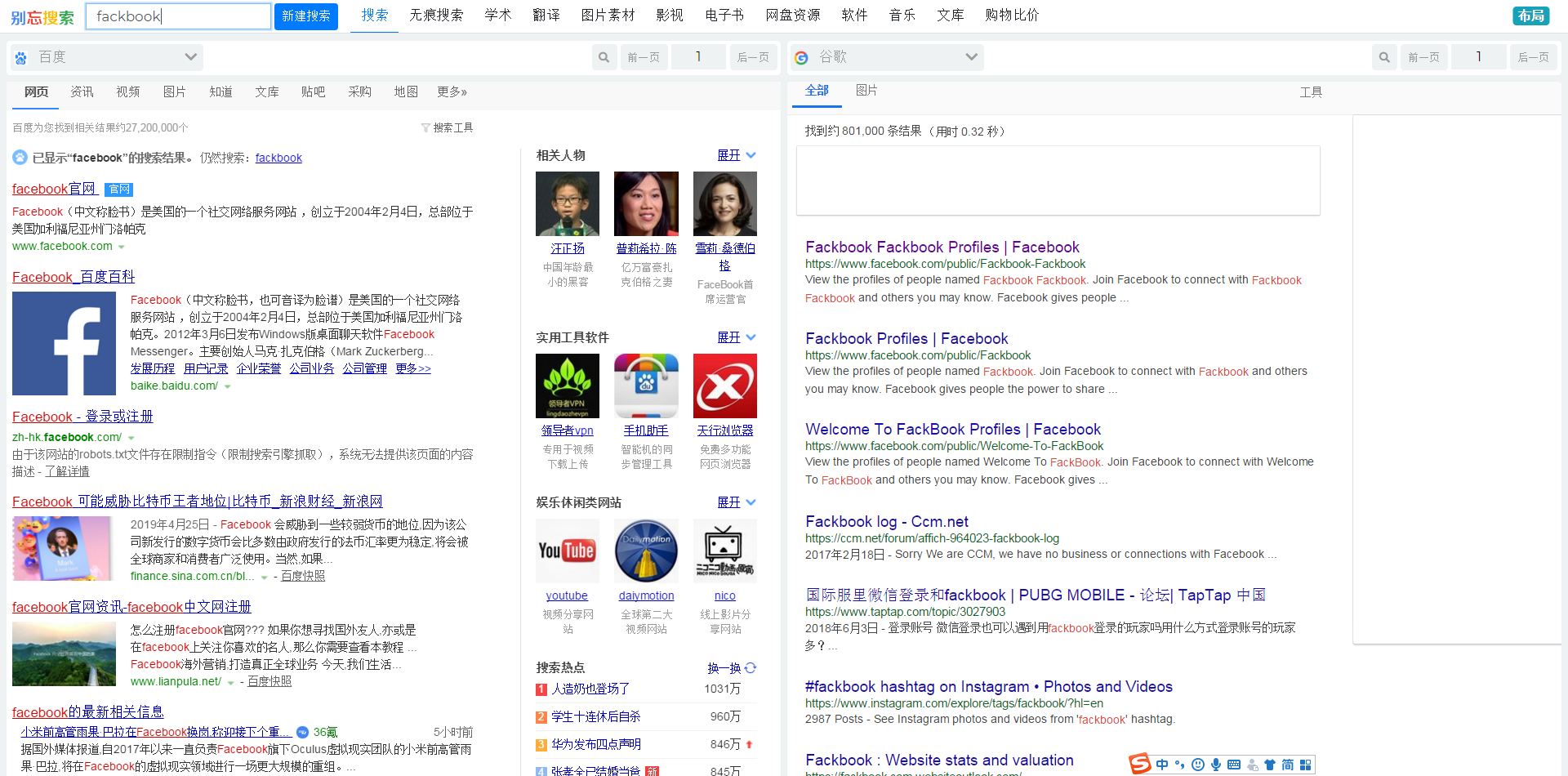The image size is (1568, 776).
Task: Click the Baidu paw logo icon
Action: click(21, 58)
